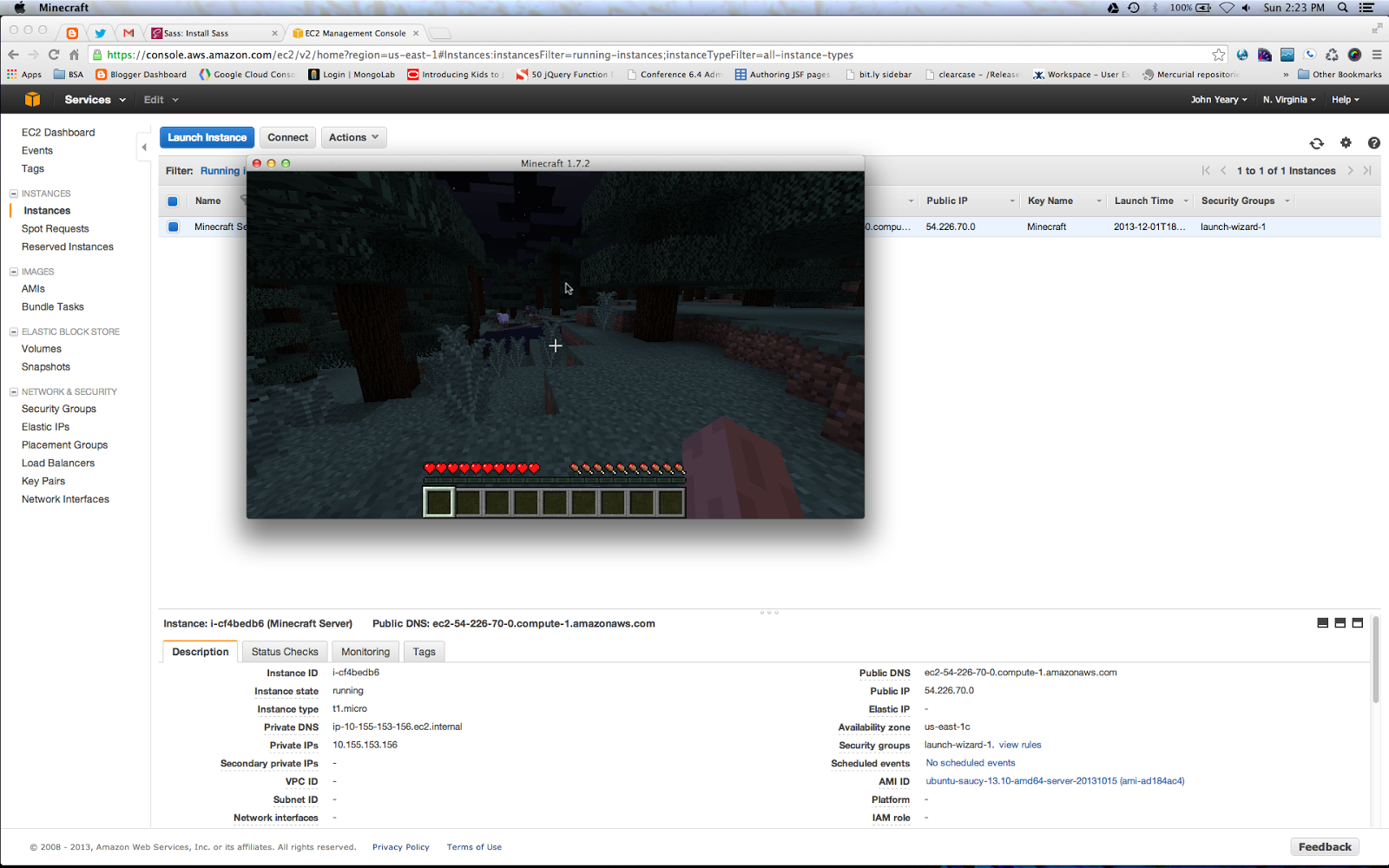Click the Connect button
This screenshot has height=868, width=1389.
287,137
